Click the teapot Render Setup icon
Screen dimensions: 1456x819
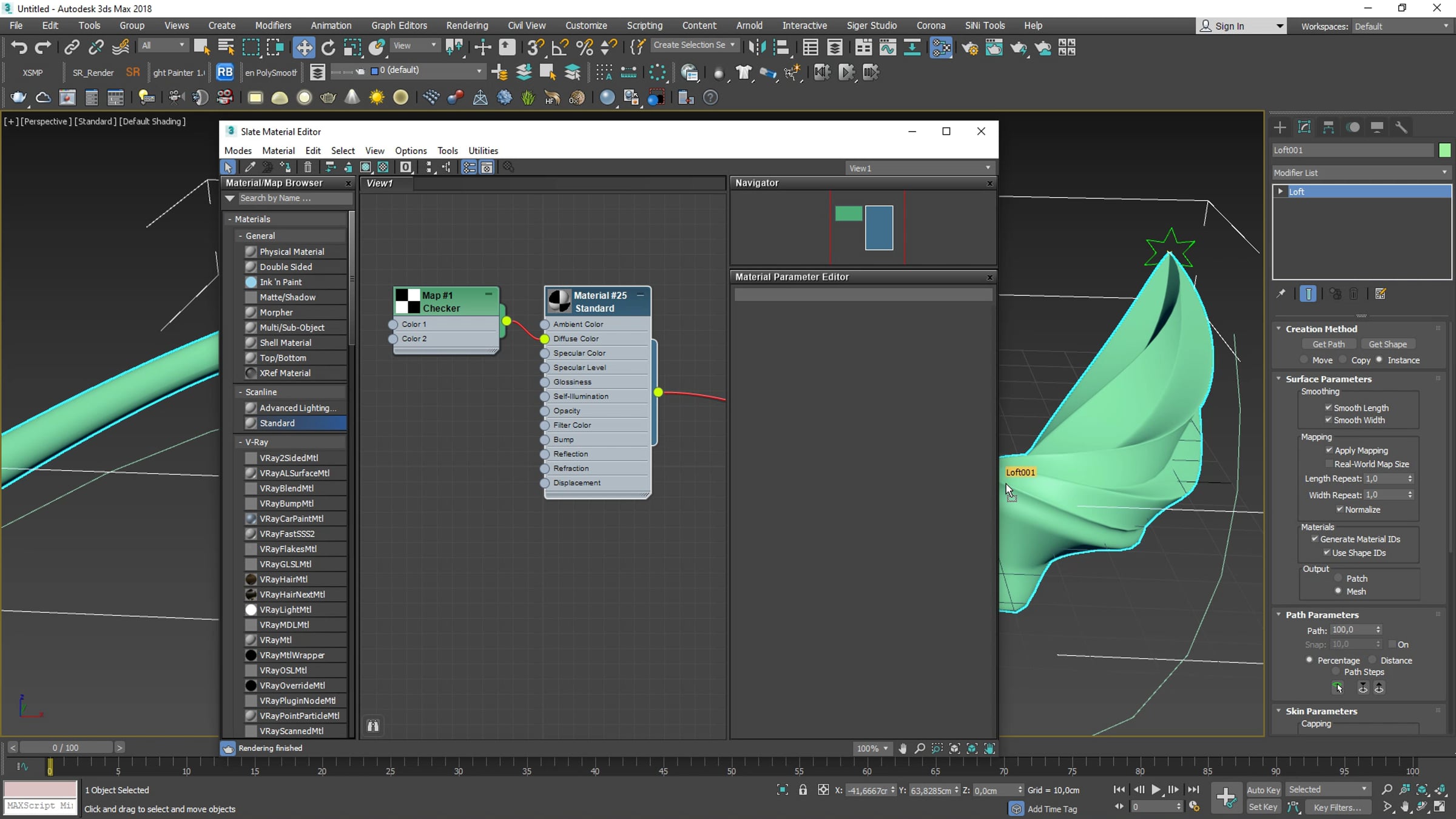(969, 47)
